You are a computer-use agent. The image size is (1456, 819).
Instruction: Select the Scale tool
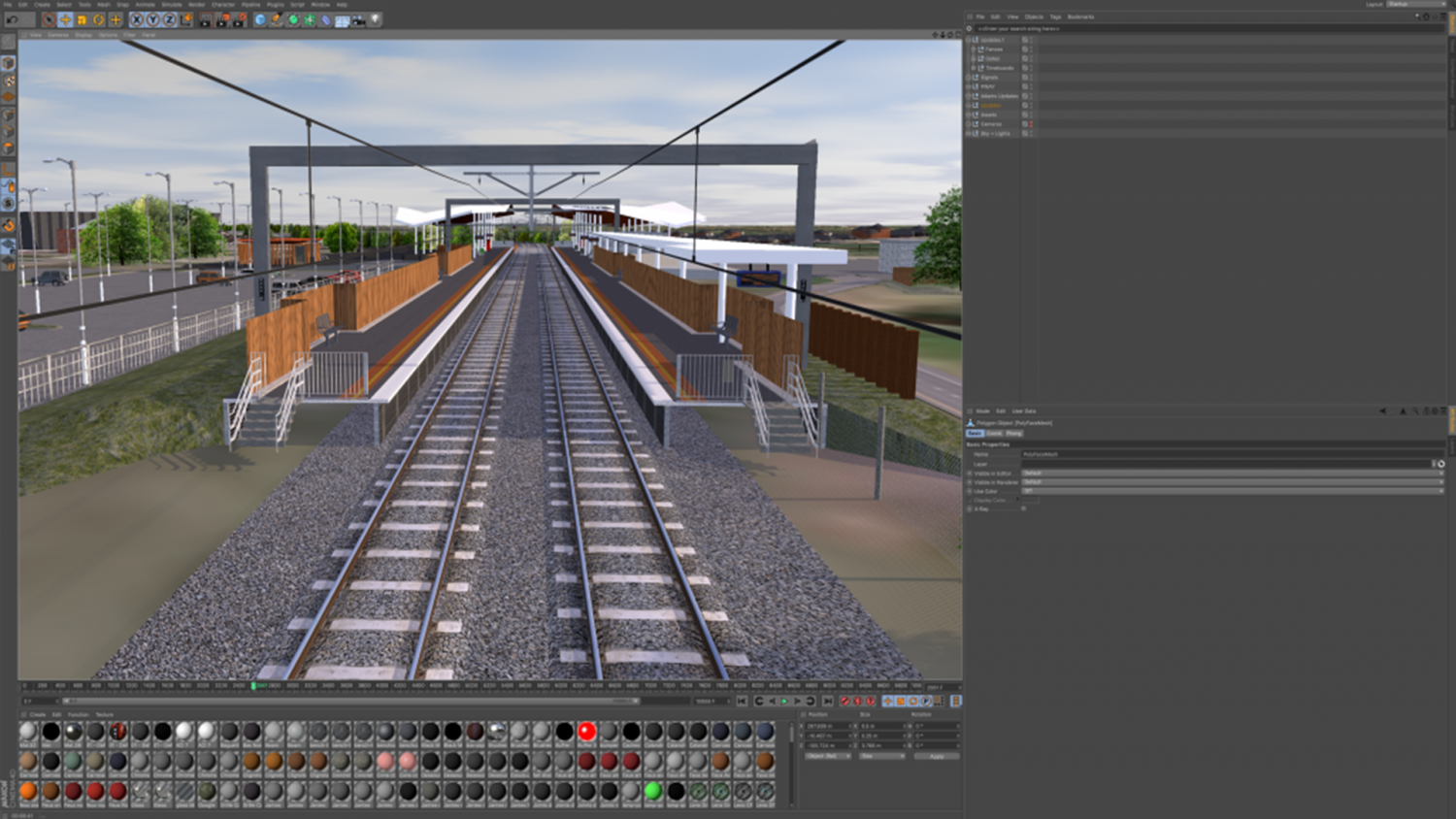tap(82, 18)
